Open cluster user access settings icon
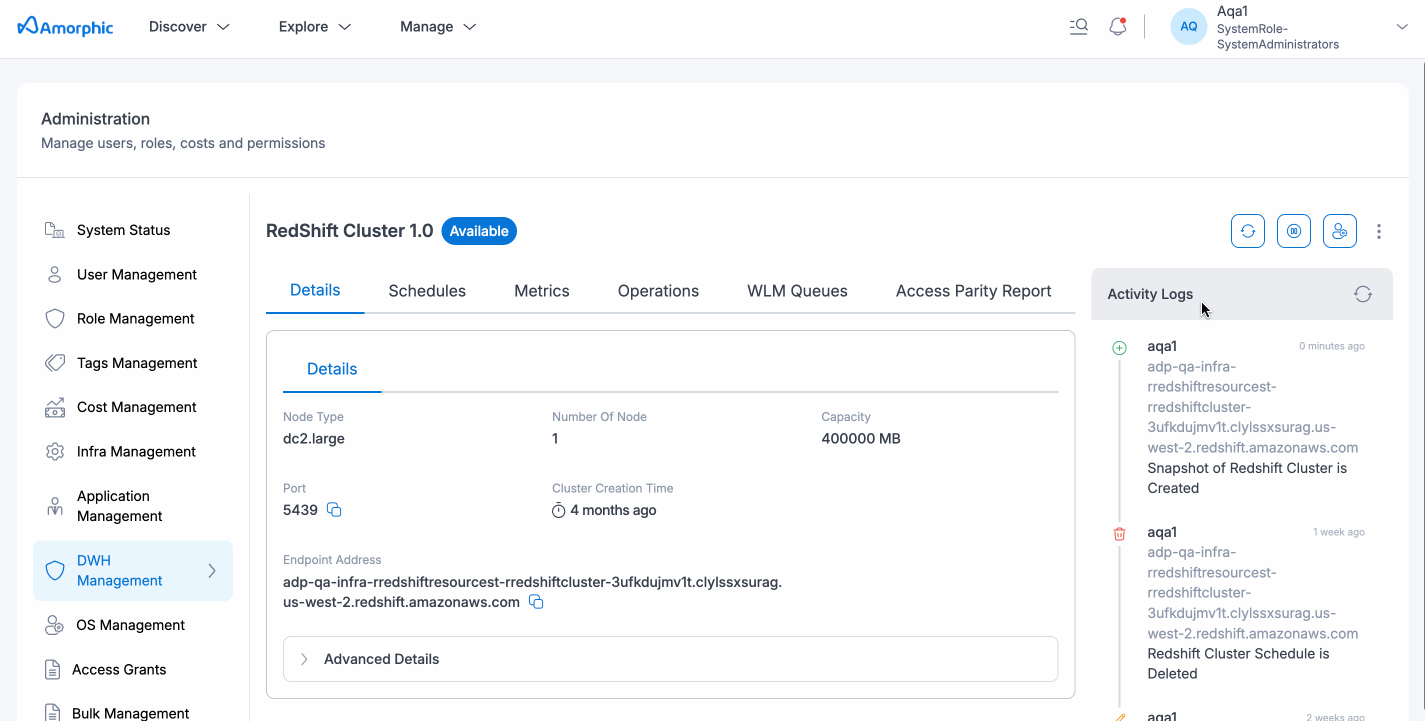The width and height of the screenshot is (1425, 721). tap(1340, 231)
